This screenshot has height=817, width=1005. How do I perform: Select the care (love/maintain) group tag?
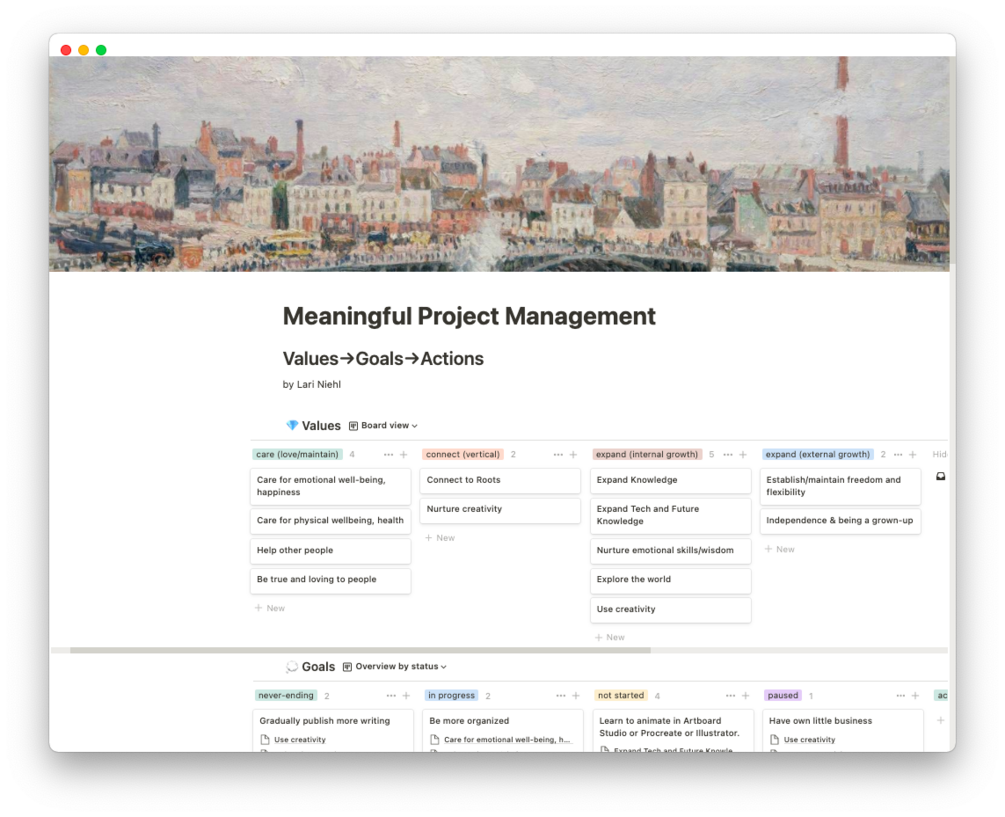pyautogui.click(x=297, y=454)
